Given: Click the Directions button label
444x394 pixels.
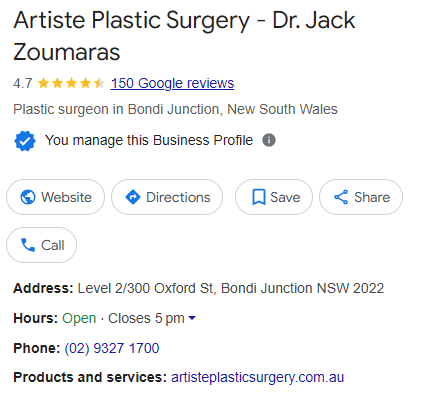Looking at the screenshot, I should (x=178, y=197).
